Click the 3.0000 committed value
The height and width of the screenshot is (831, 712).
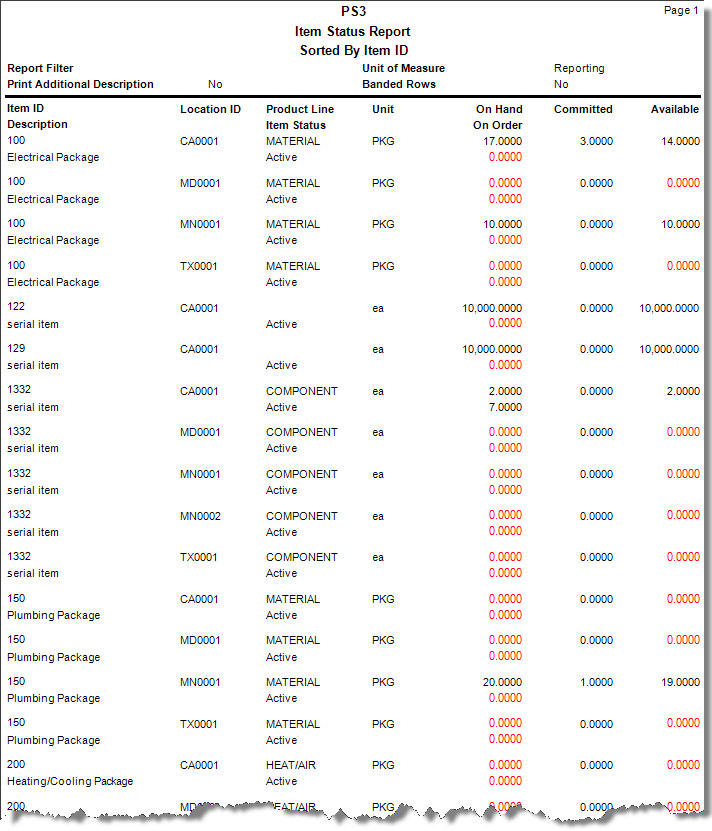tap(596, 142)
